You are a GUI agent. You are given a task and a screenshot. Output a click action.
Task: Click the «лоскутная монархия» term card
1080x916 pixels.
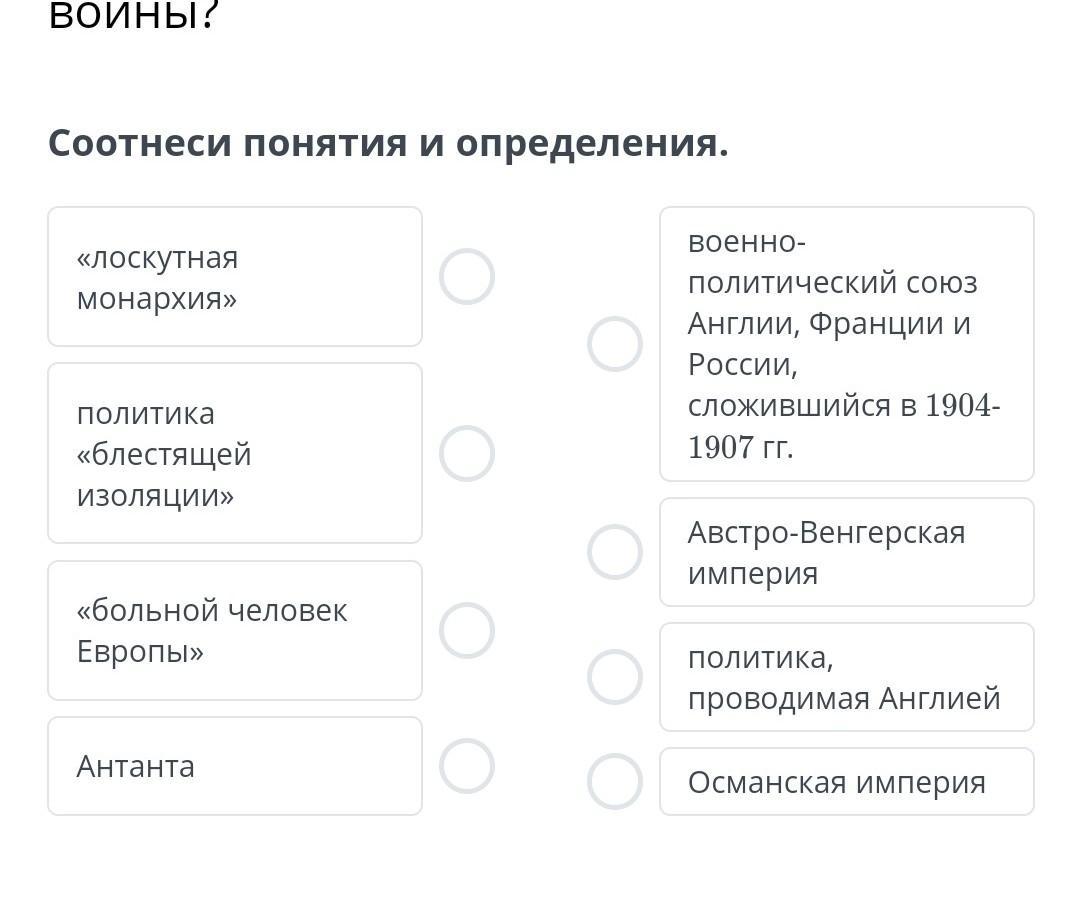(x=235, y=277)
